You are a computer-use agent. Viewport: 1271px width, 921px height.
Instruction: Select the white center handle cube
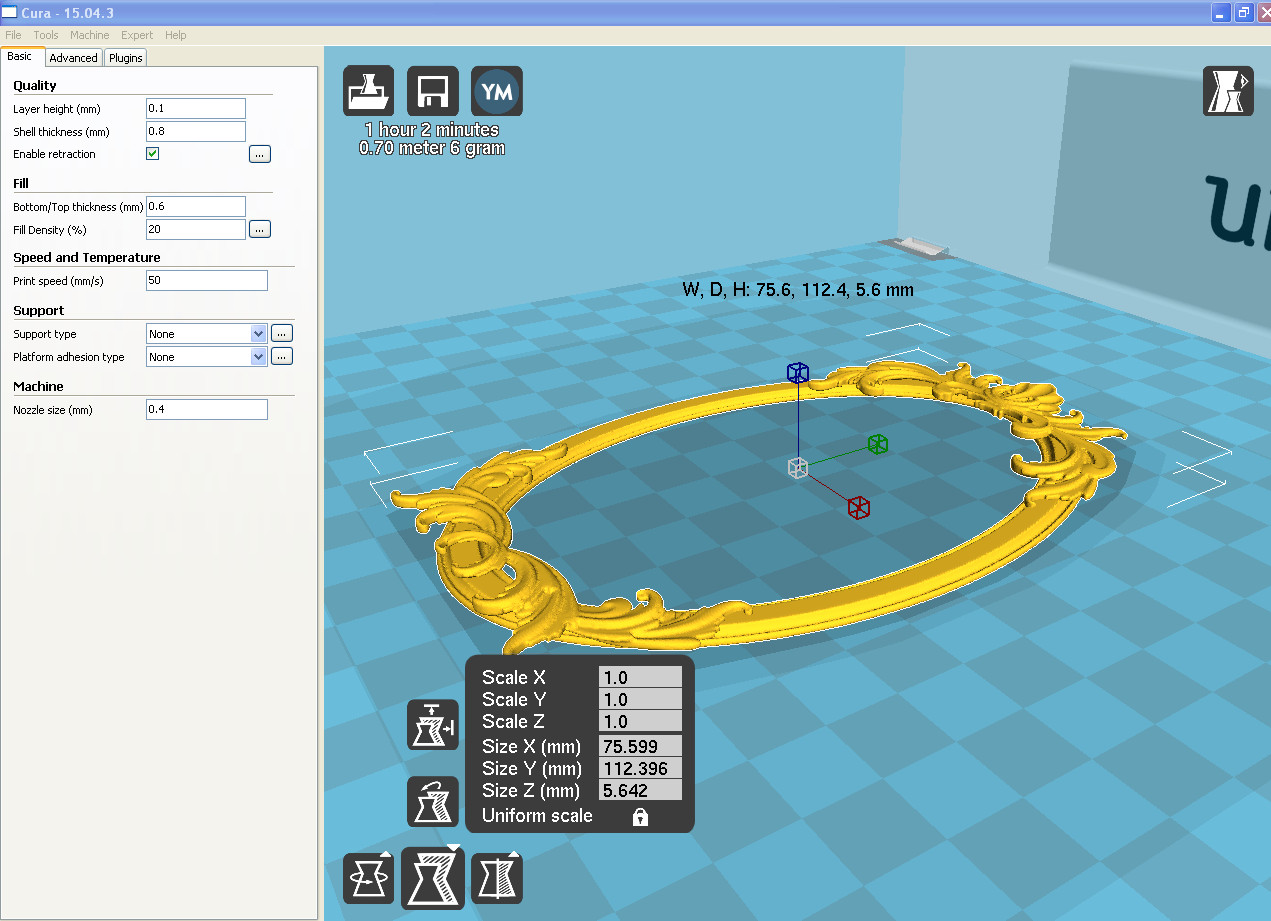point(797,467)
